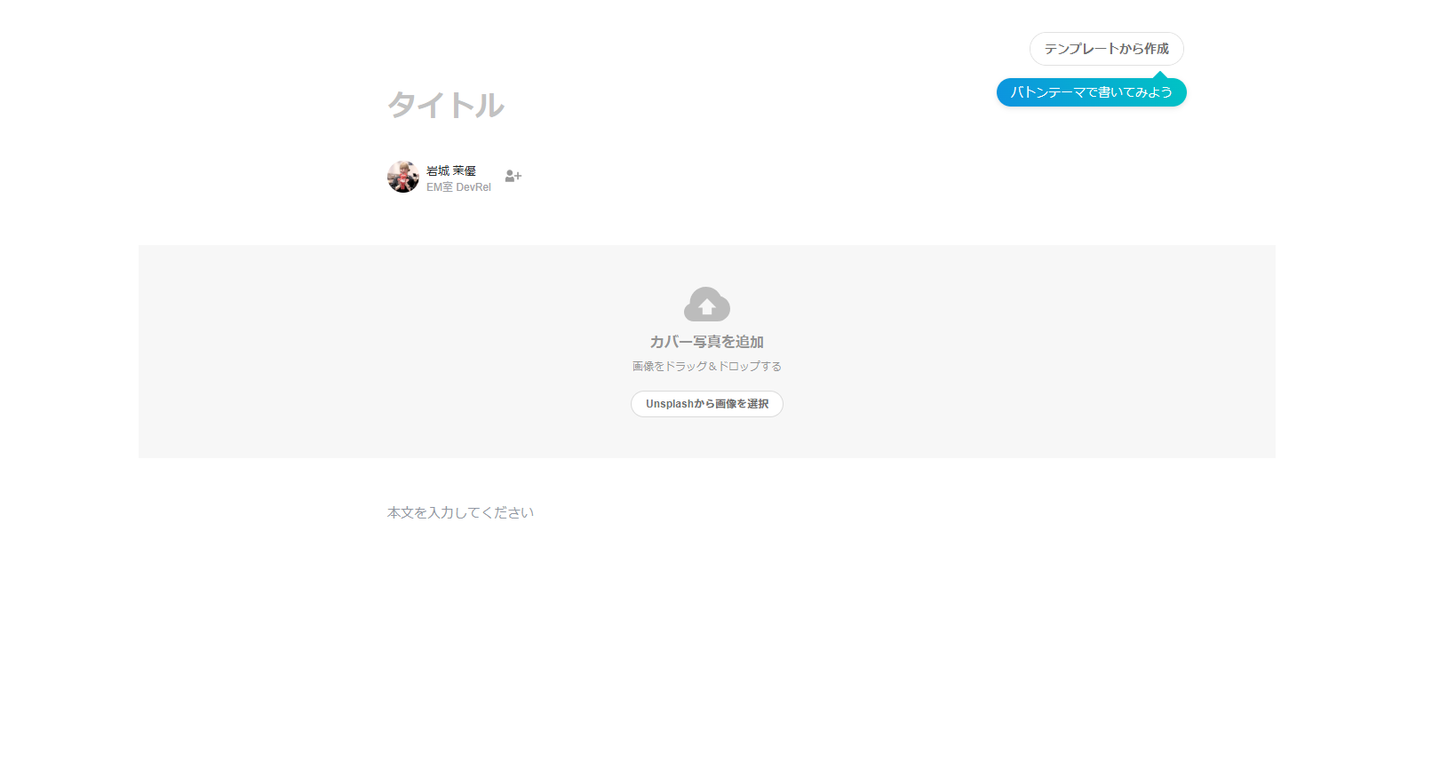Click the カバー写真を追加 label
Image resolution: width=1440 pixels, height=768 pixels.
707,342
